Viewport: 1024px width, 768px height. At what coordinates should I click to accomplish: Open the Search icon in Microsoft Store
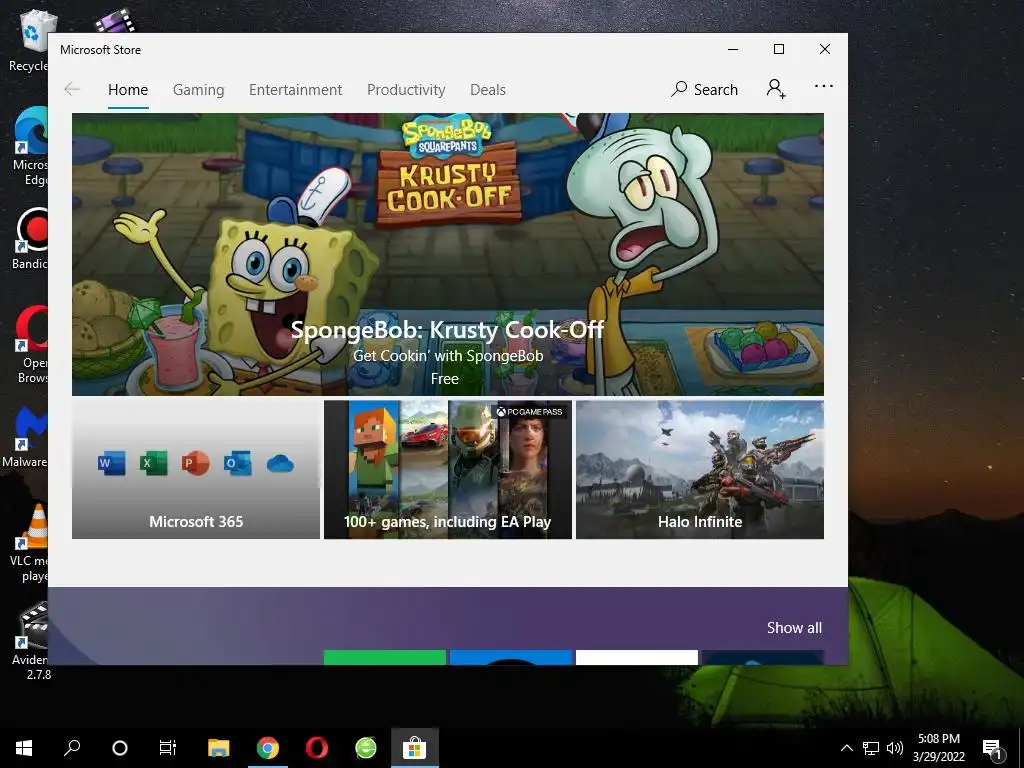(x=704, y=89)
